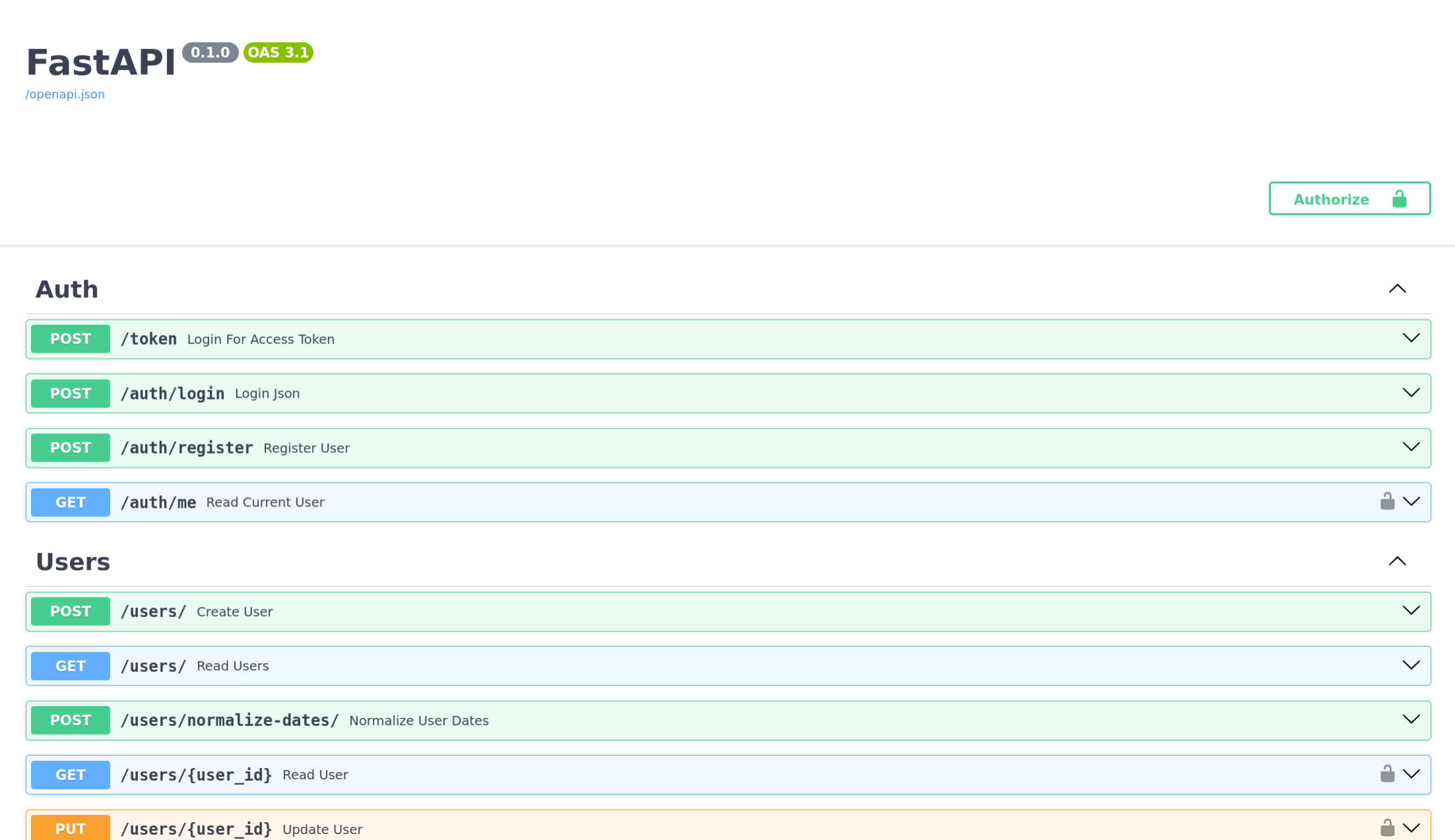This screenshot has height=840, width=1455.
Task: Click the POST badge for /auth/login
Action: (71, 394)
